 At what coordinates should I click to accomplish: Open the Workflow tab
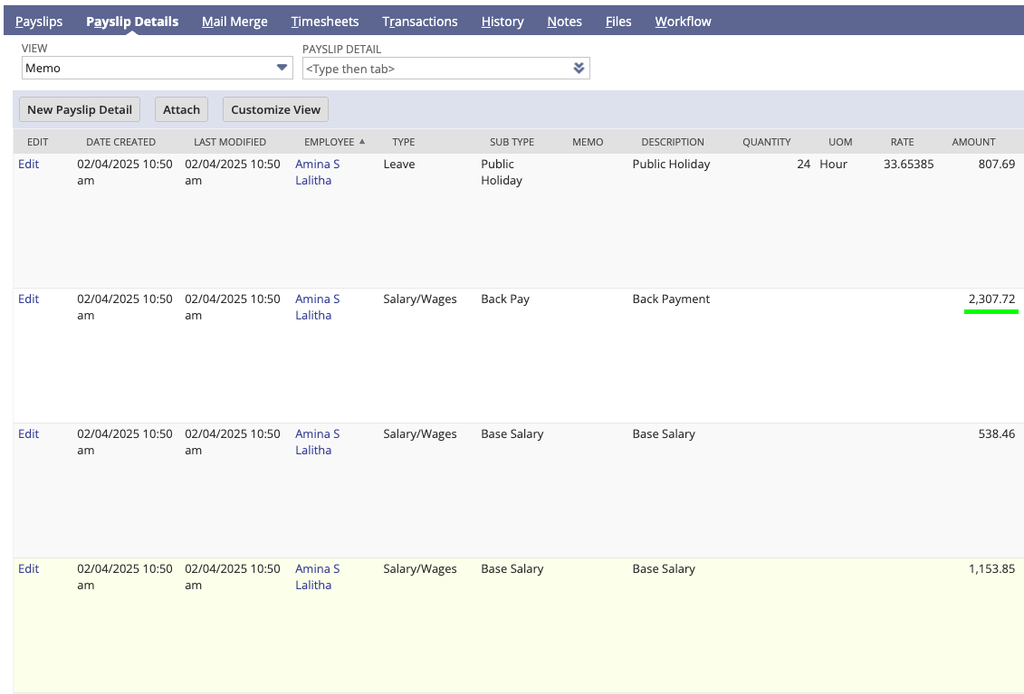(683, 22)
